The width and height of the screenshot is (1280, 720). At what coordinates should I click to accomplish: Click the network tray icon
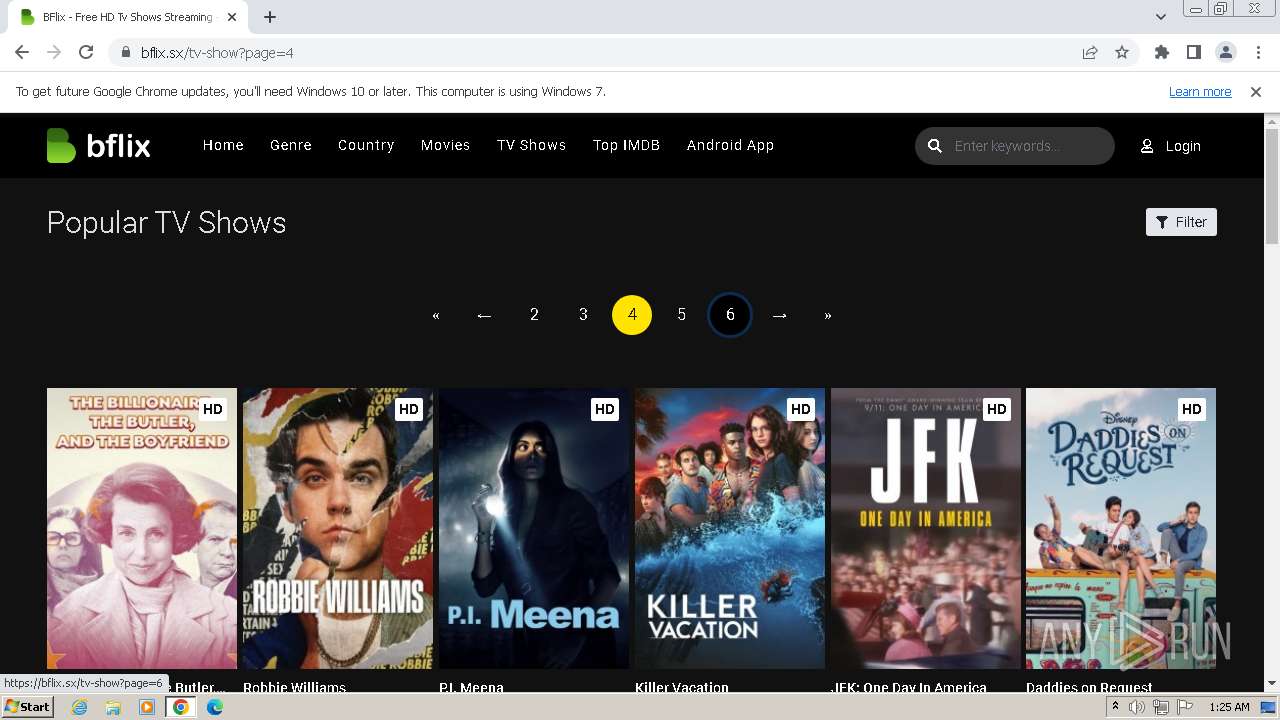click(1161, 707)
